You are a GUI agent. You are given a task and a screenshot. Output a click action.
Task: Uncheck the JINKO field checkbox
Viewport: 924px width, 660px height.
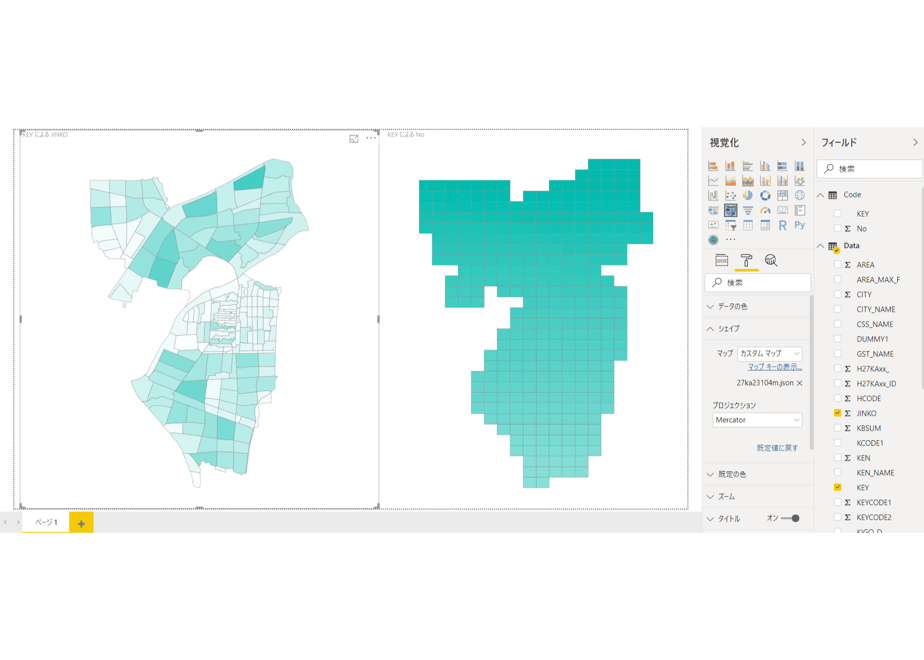pyautogui.click(x=837, y=413)
